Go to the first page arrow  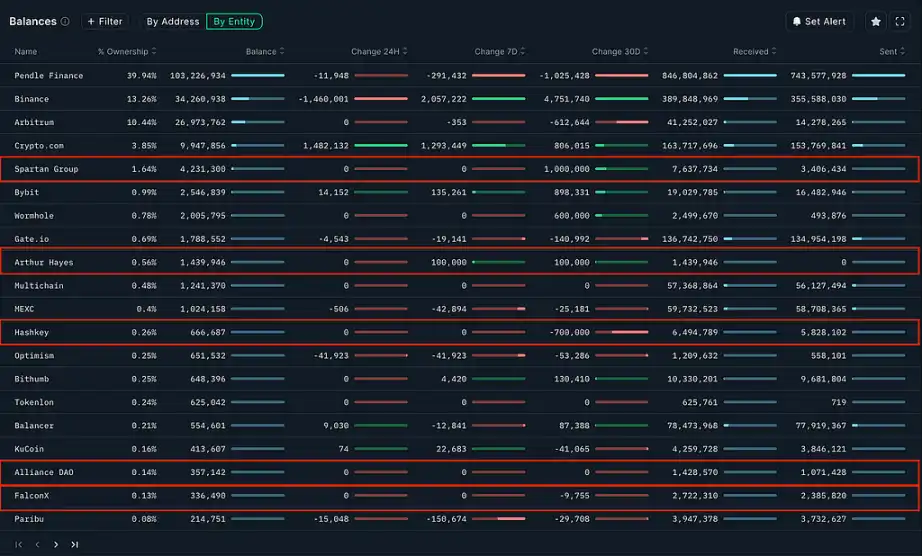(19, 545)
